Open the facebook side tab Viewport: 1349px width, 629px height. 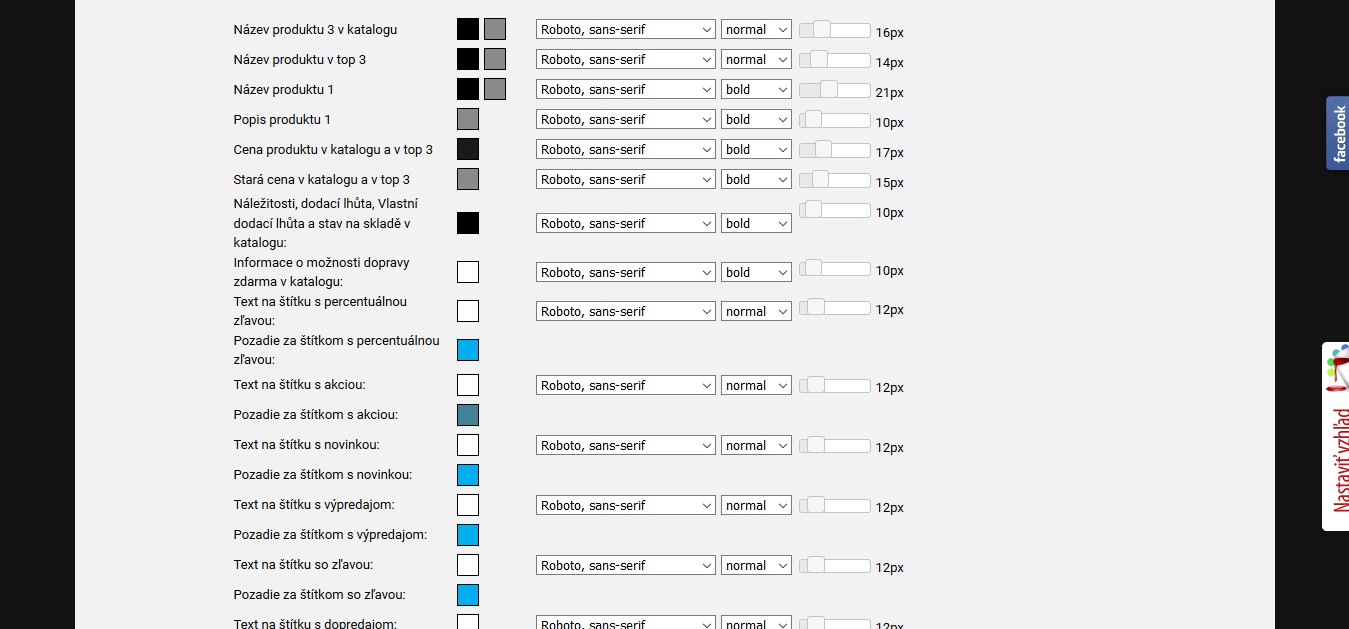click(x=1337, y=133)
